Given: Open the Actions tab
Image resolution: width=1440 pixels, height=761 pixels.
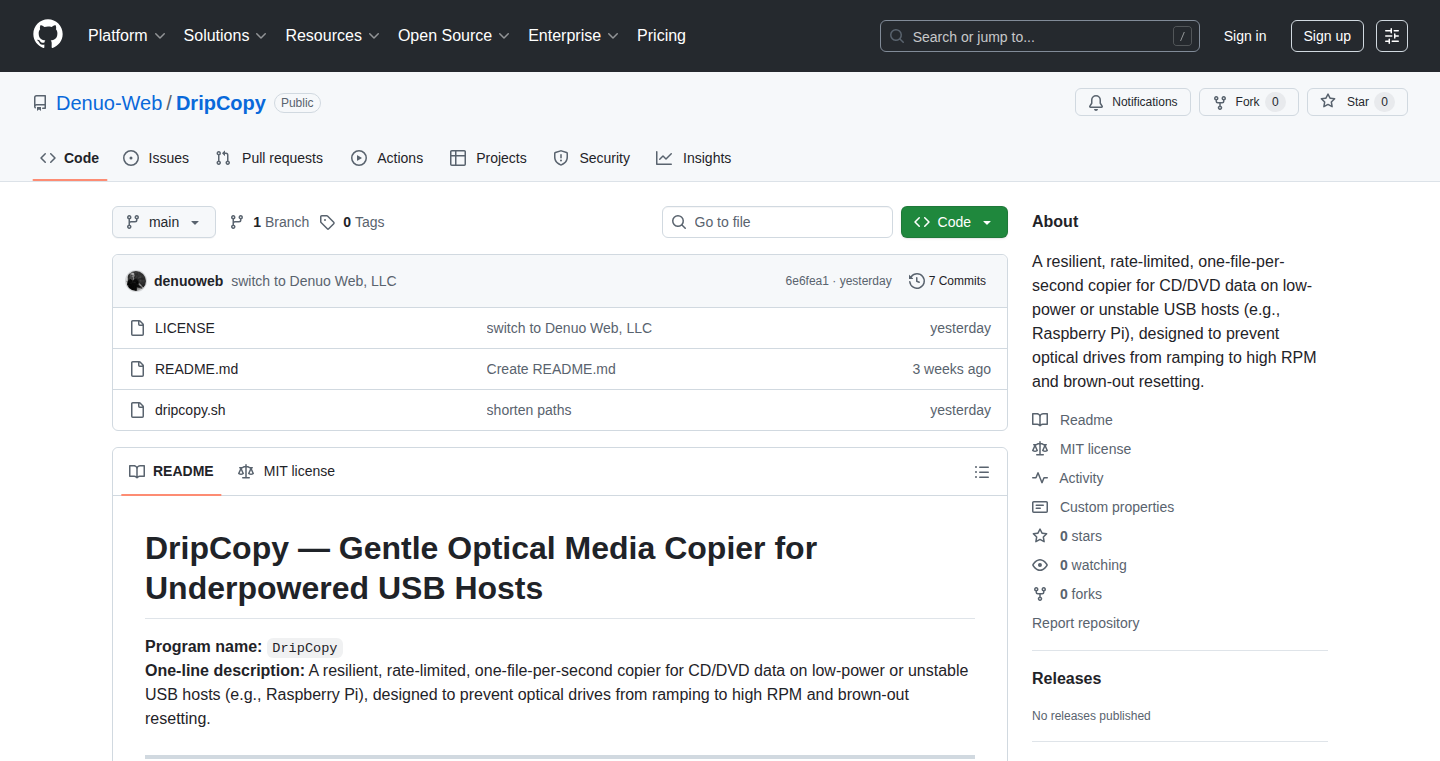Looking at the screenshot, I should pyautogui.click(x=387, y=158).
